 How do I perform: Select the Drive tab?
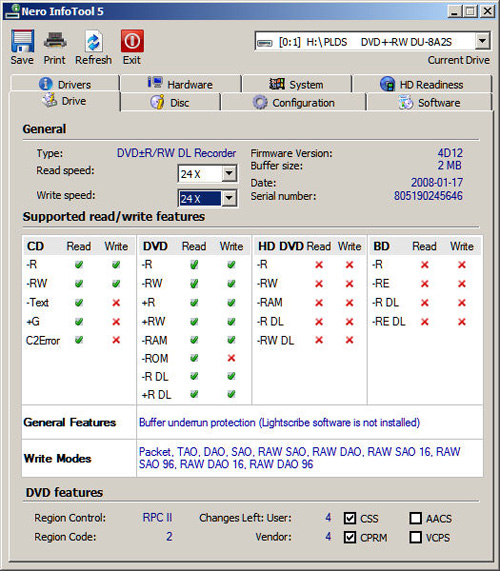(x=64, y=101)
